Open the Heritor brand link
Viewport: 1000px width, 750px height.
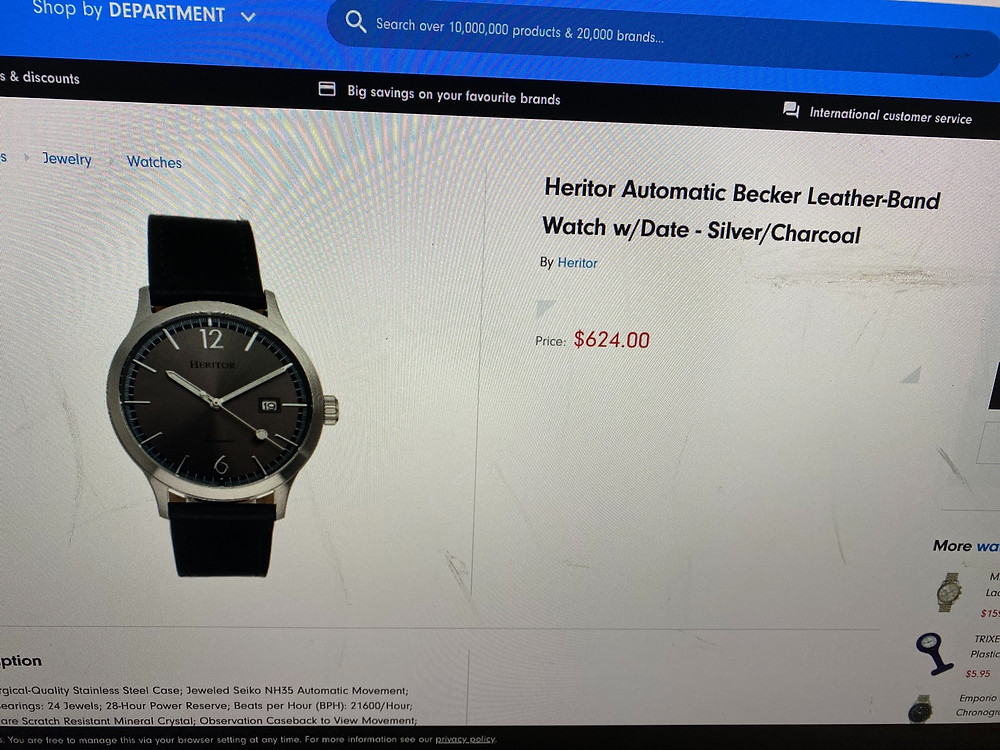tap(577, 263)
